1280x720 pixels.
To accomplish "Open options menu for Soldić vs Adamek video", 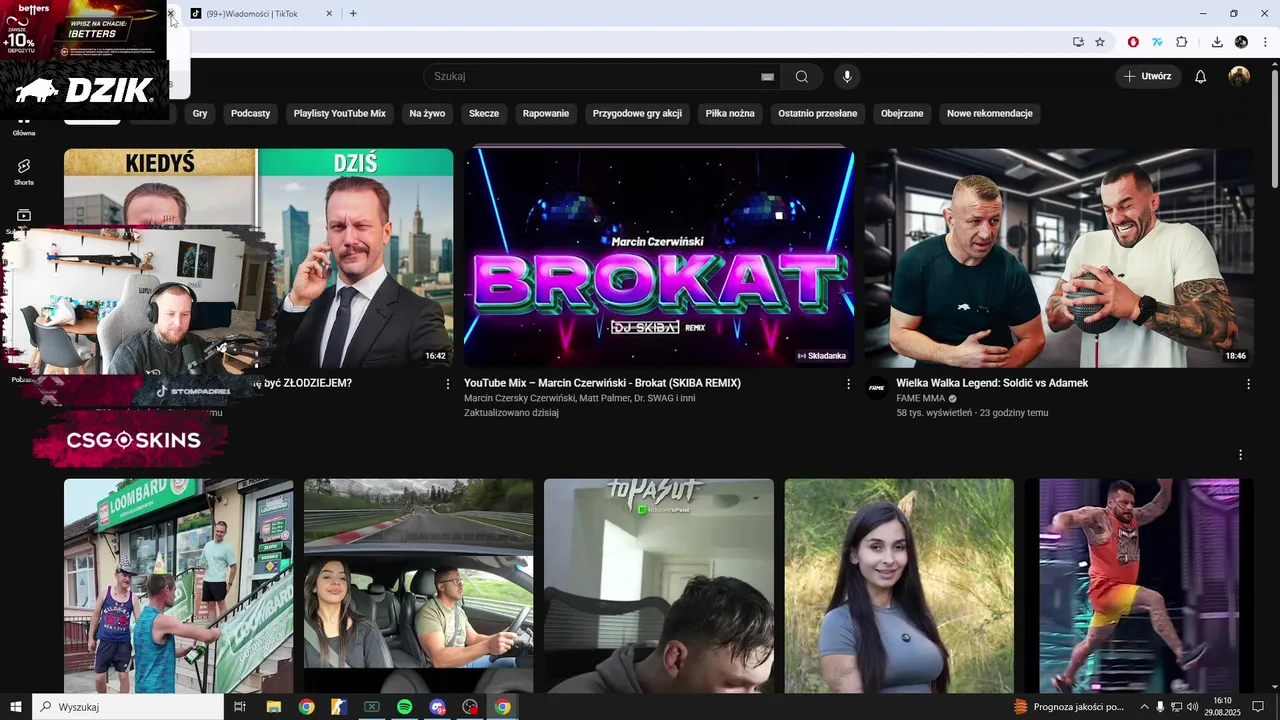I will (1248, 384).
